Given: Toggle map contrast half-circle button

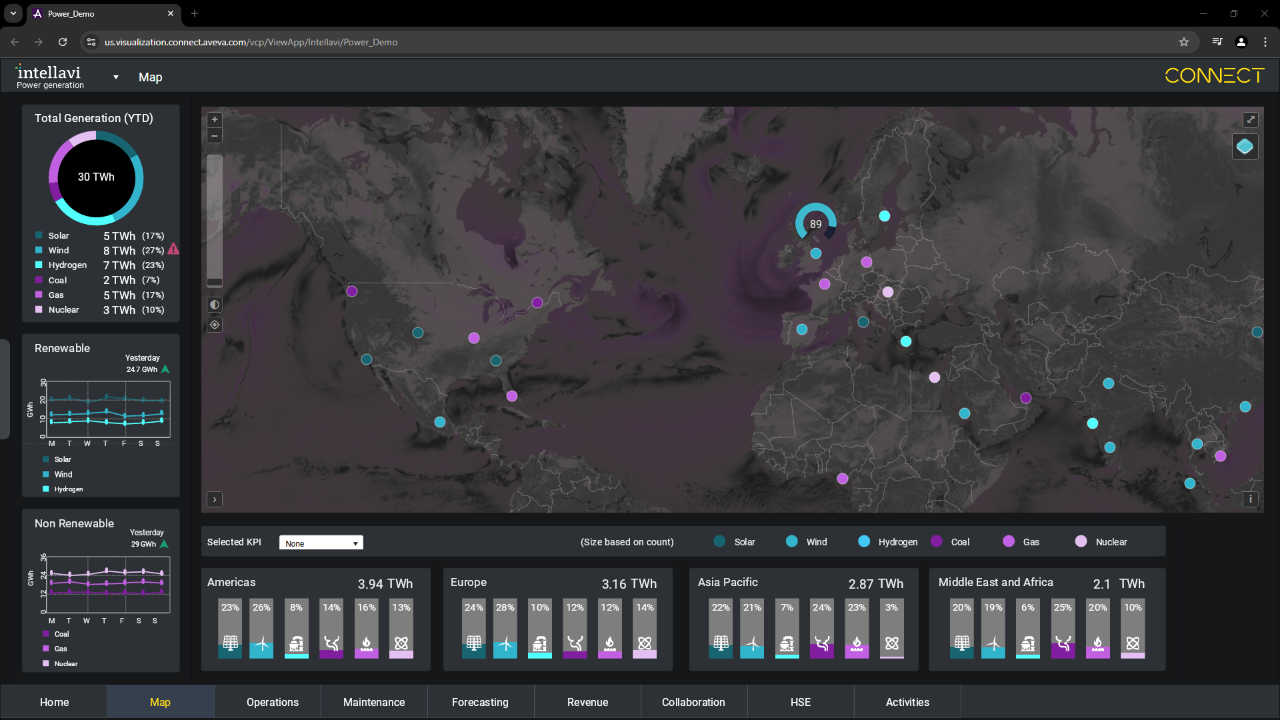Looking at the screenshot, I should point(214,304).
